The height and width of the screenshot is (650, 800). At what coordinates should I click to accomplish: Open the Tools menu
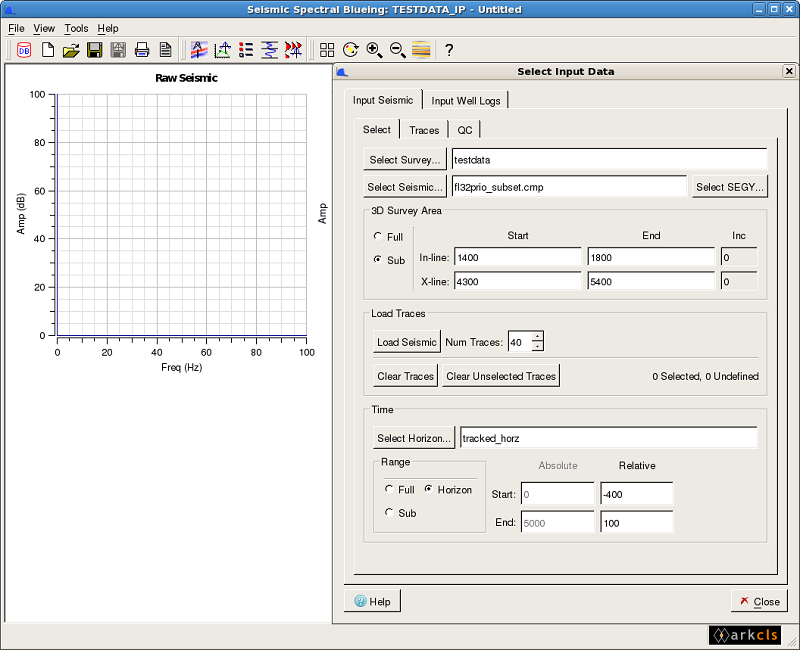[76, 28]
